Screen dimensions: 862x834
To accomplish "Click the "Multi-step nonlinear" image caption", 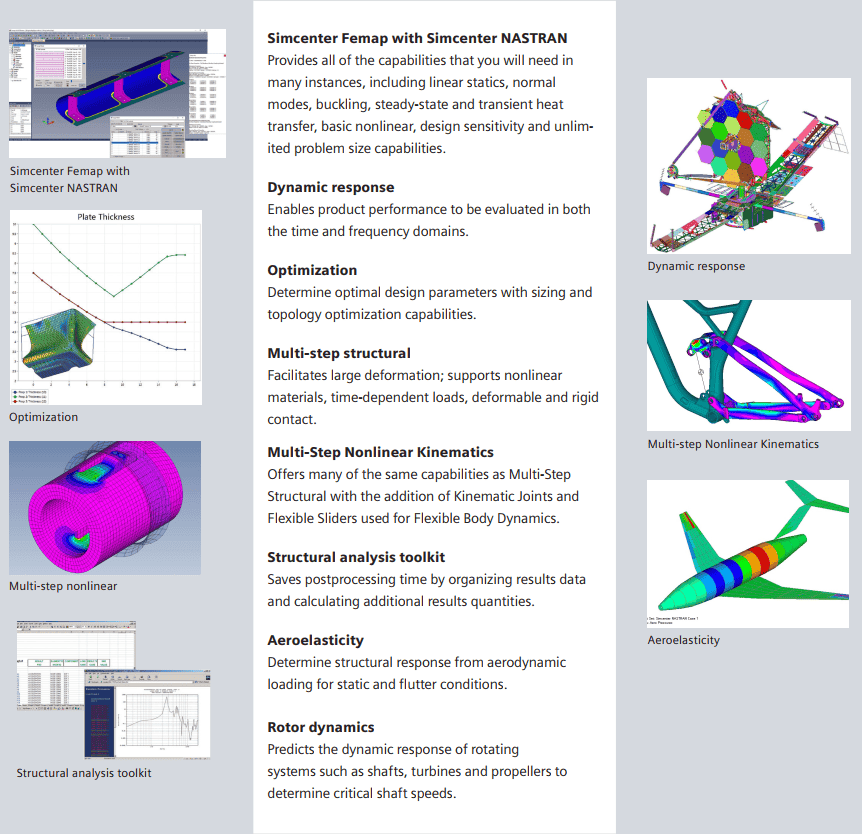I will tap(63, 586).
